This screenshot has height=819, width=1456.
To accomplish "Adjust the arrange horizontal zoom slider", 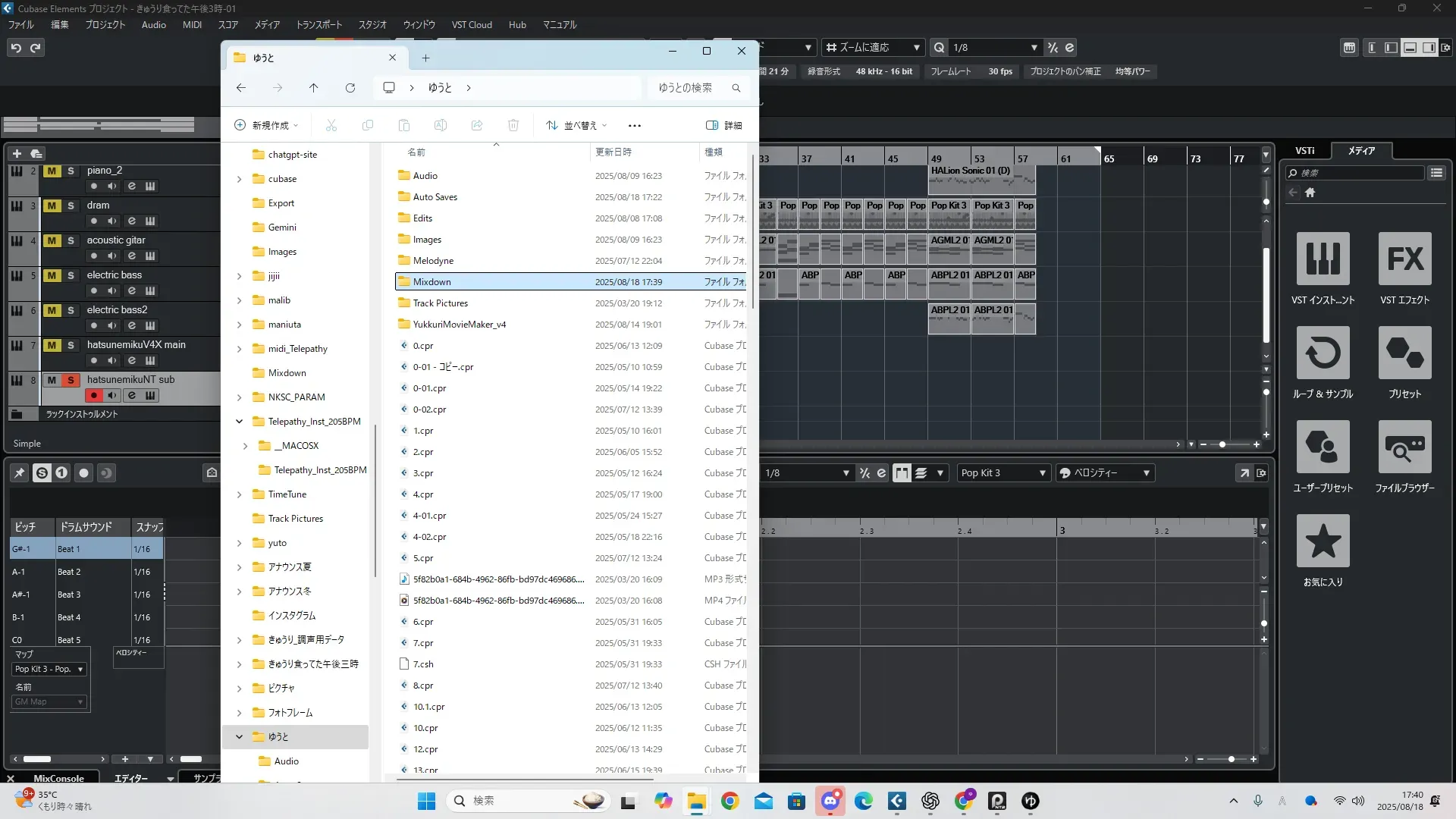I will [1222, 444].
